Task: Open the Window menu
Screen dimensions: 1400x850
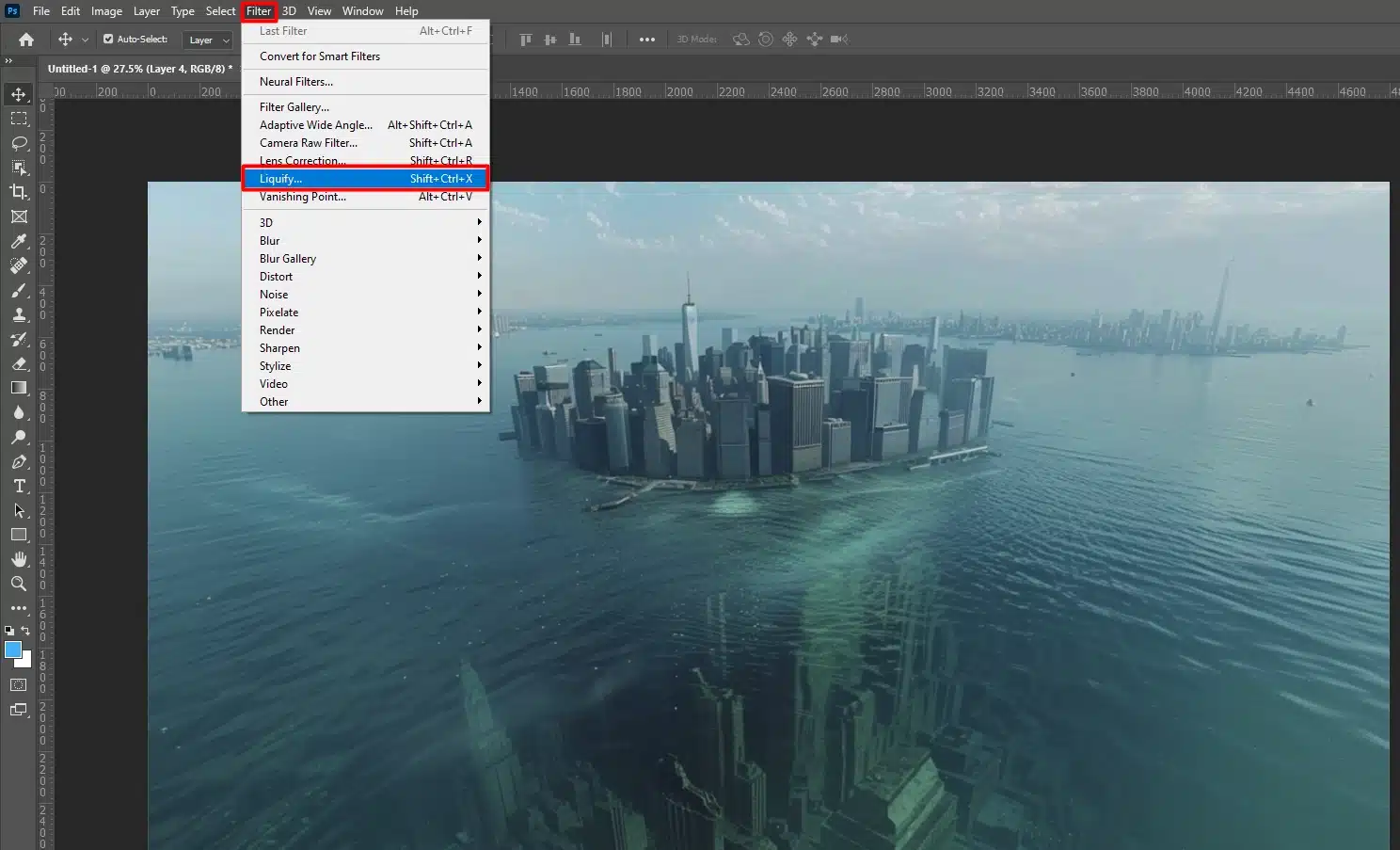Action: click(x=362, y=10)
